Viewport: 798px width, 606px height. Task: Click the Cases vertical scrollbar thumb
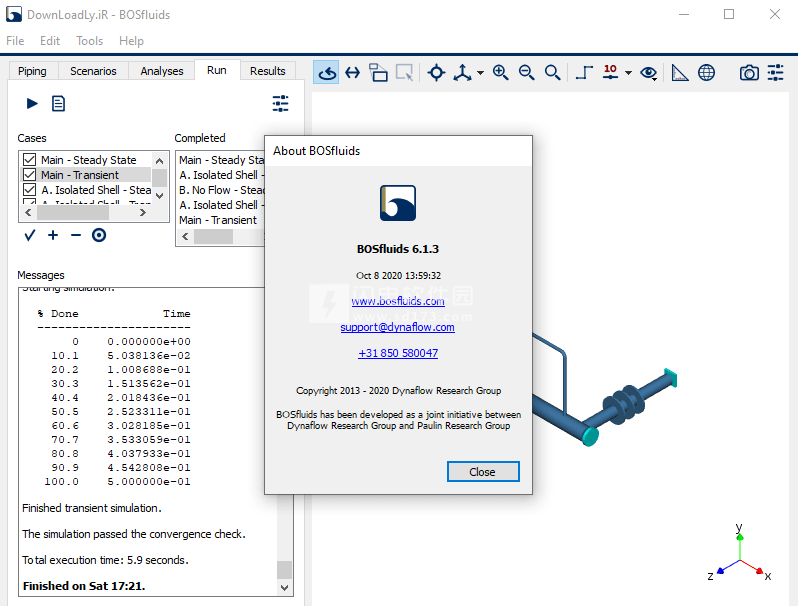pos(159,178)
